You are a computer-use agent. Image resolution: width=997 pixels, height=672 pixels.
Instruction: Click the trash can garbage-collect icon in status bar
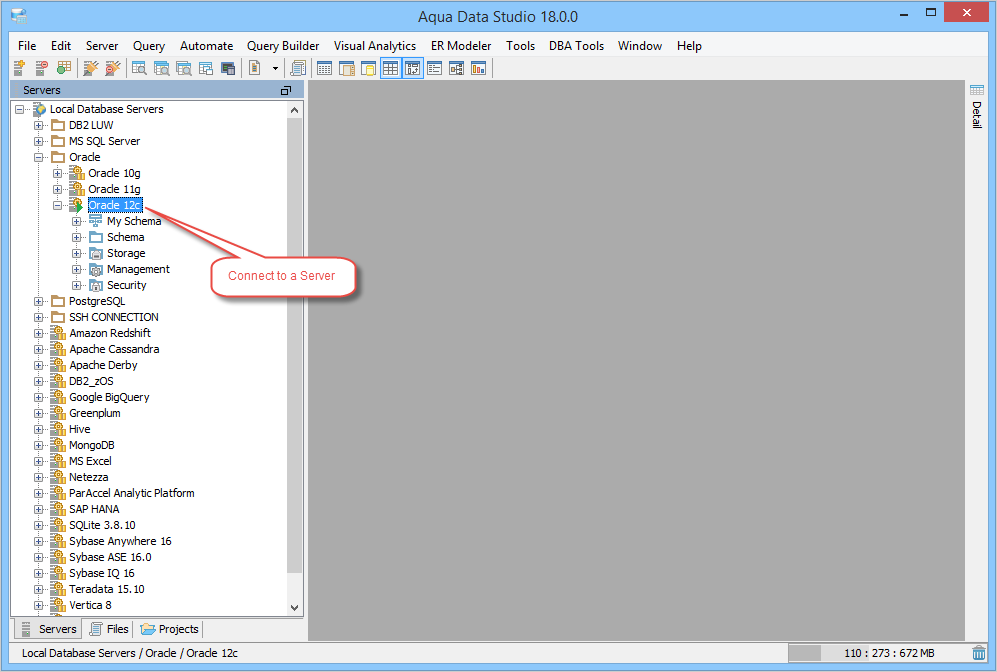(x=979, y=652)
